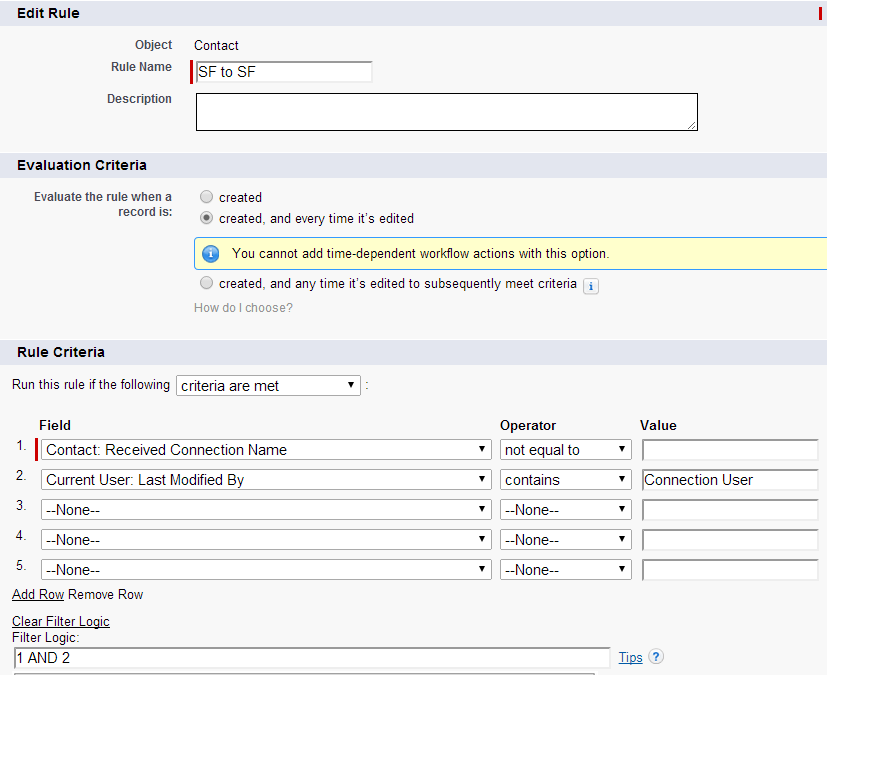892x780 pixels.
Task: Open the 'Current User: Last Modified By' dropdown
Action: point(266,480)
